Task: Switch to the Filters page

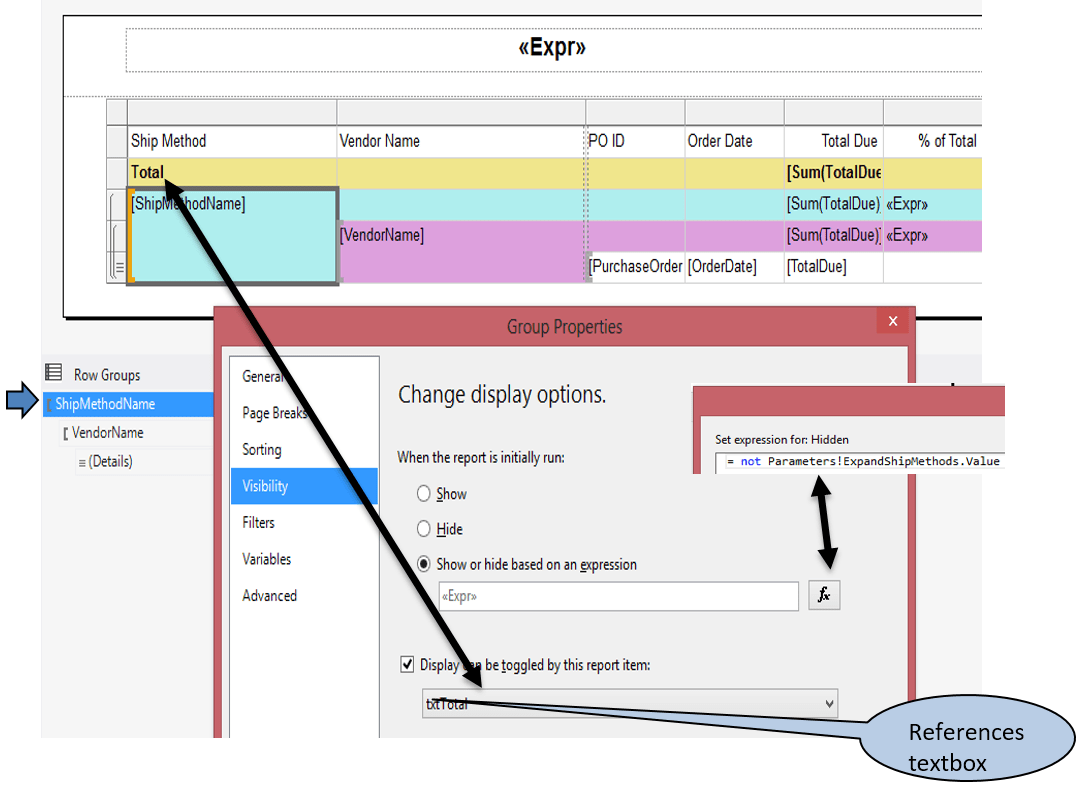Action: point(257,522)
